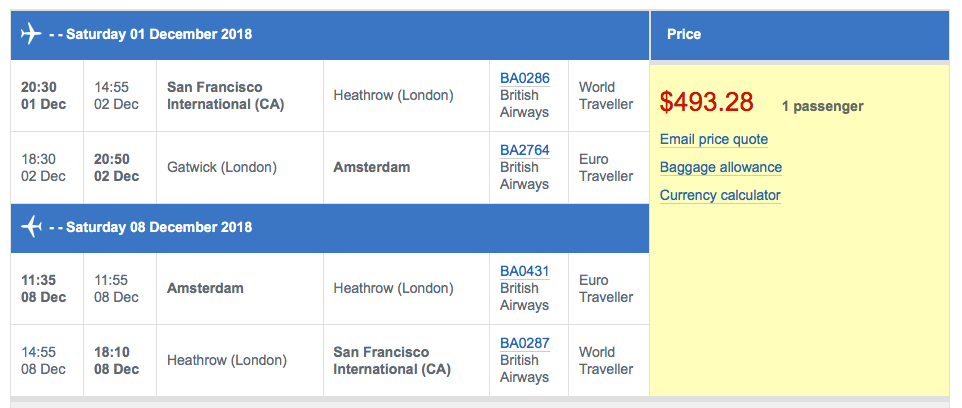Click the Email price quote link
962x408 pixels.
tap(714, 139)
